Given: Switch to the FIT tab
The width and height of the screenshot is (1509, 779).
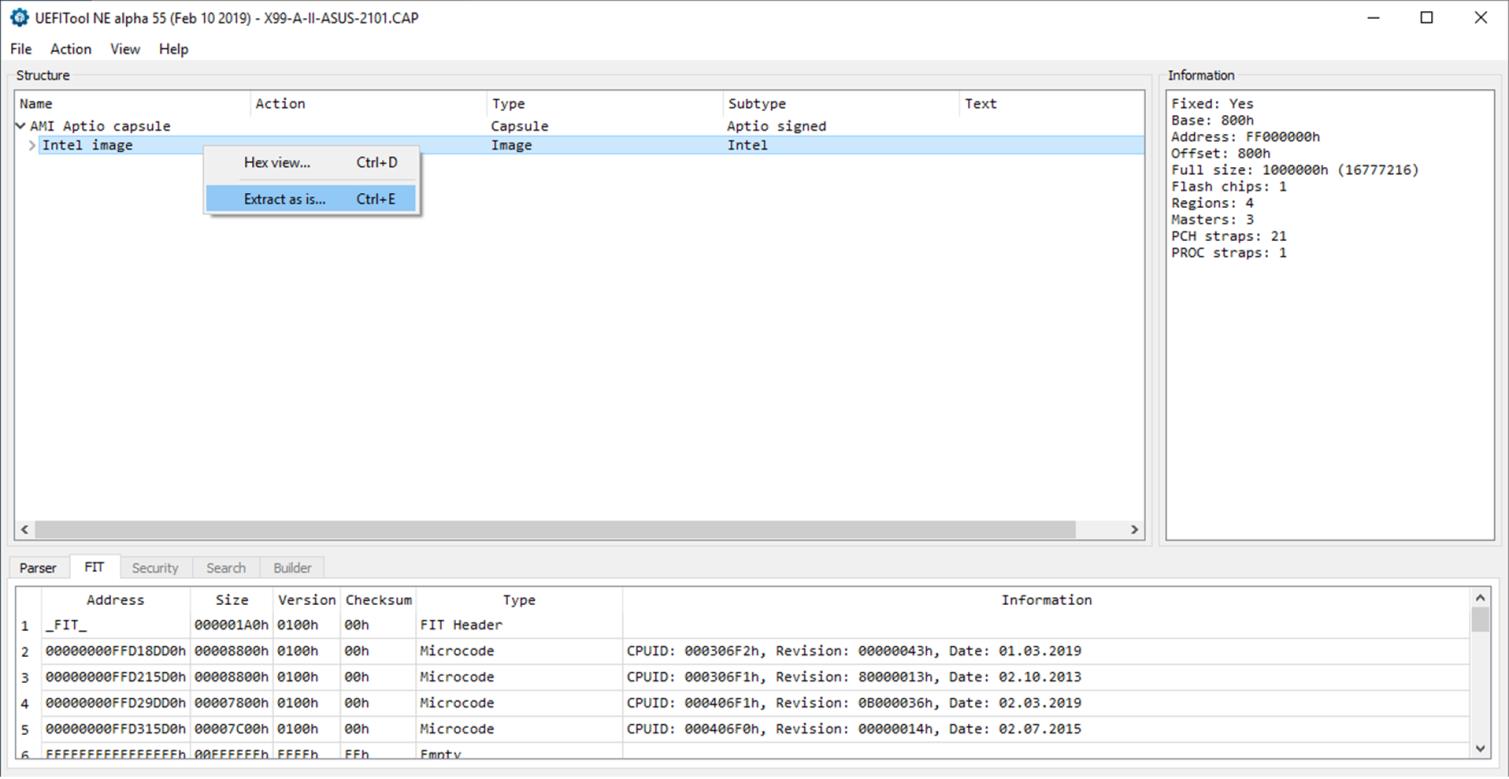Looking at the screenshot, I should coord(94,567).
